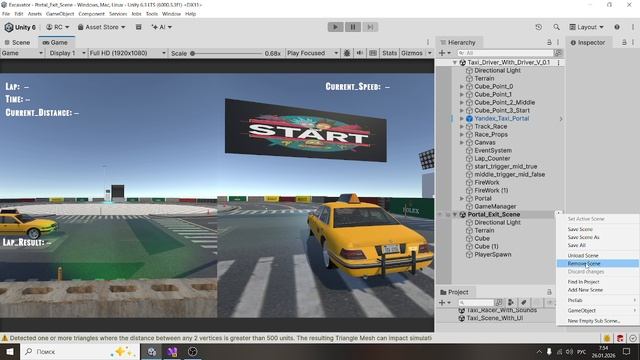Image resolution: width=640 pixels, height=360 pixels.
Task: Select the Hierarchy tab
Action: (x=458, y=42)
